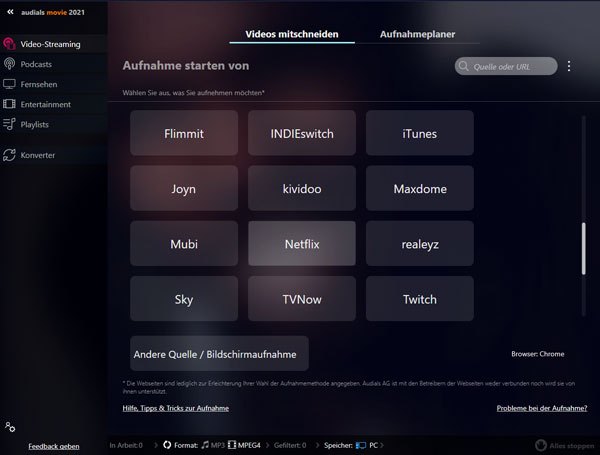Viewport: 600px width, 455px height.
Task: Open the Playlists icon
Action: point(9,124)
